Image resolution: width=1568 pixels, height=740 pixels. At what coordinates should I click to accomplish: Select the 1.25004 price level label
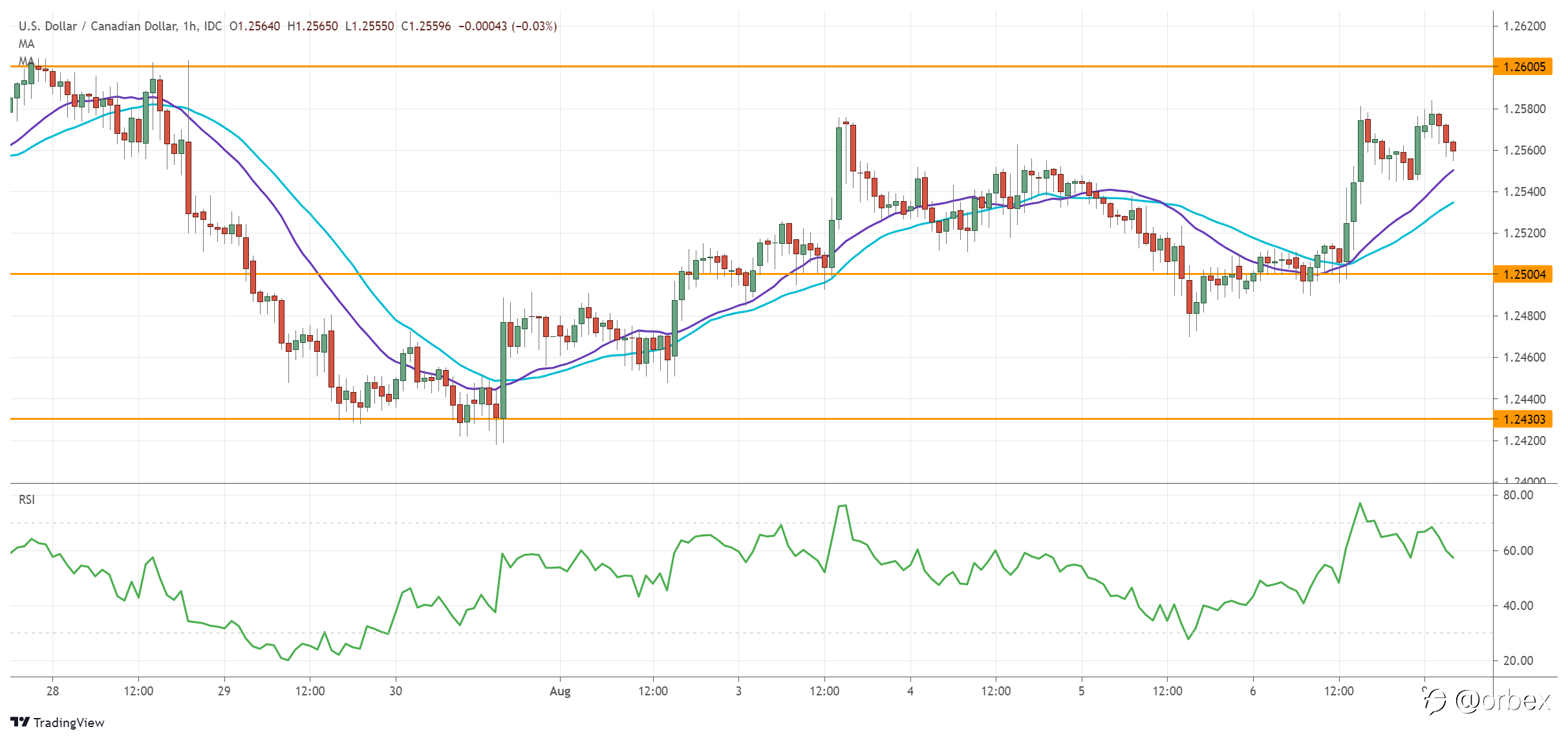tap(1523, 274)
